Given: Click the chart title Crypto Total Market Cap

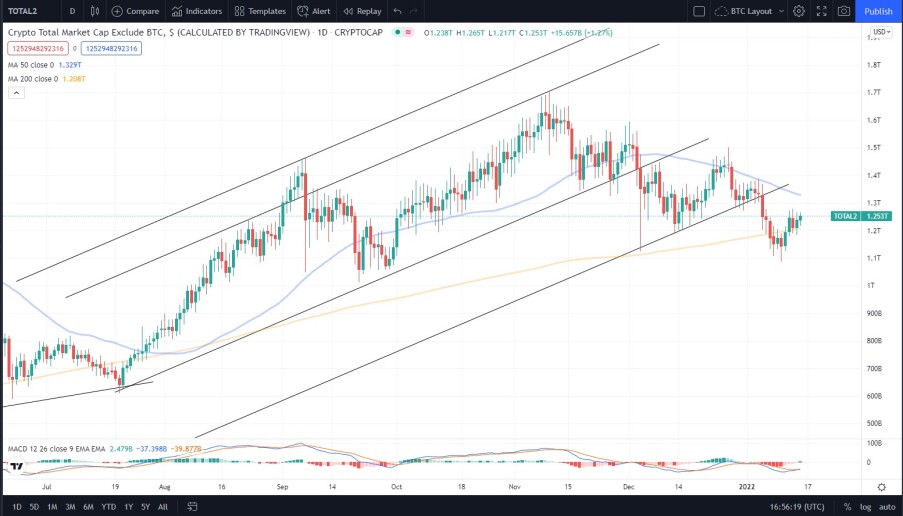Looking at the screenshot, I should point(195,32).
